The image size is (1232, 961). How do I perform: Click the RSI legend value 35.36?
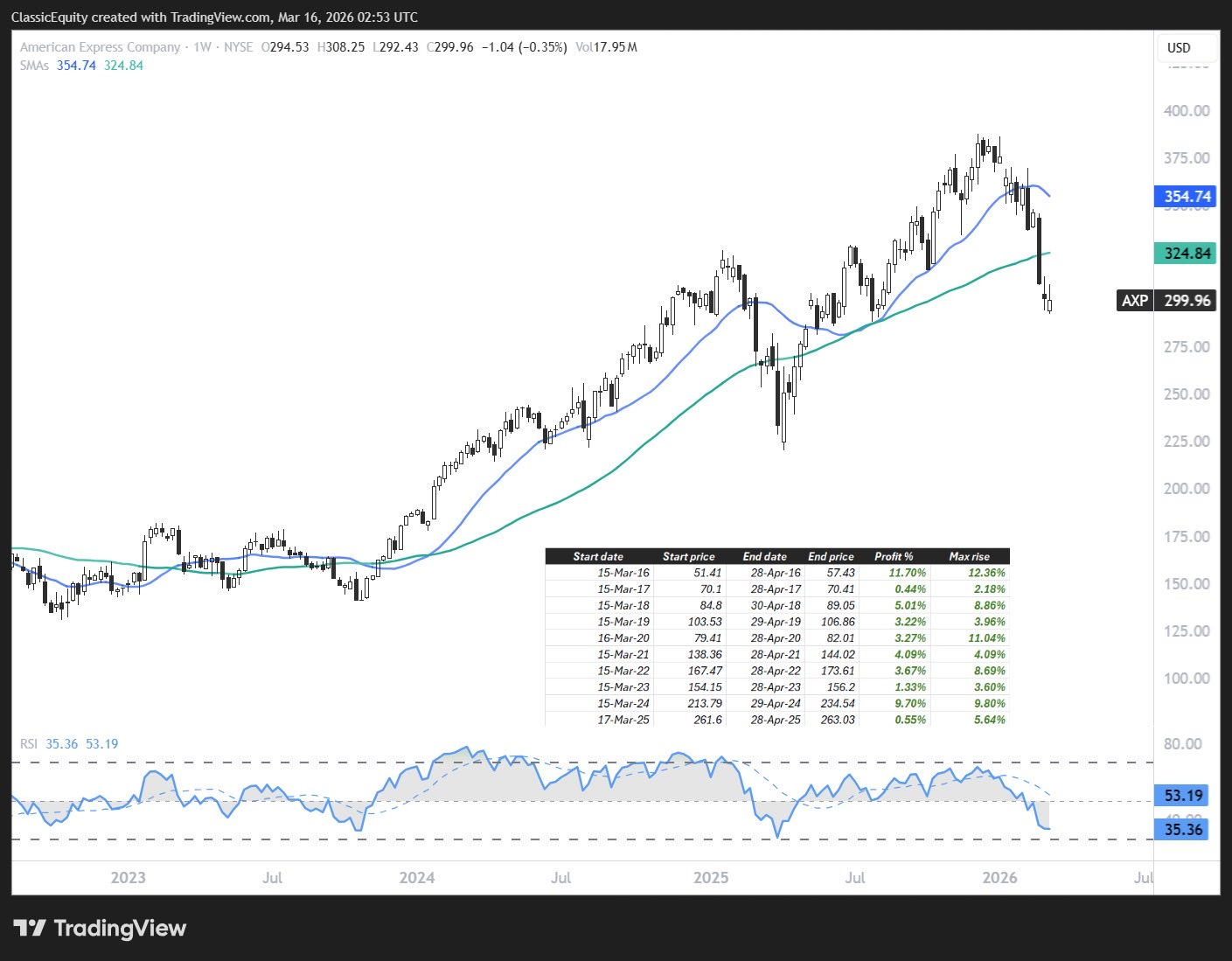[61, 744]
